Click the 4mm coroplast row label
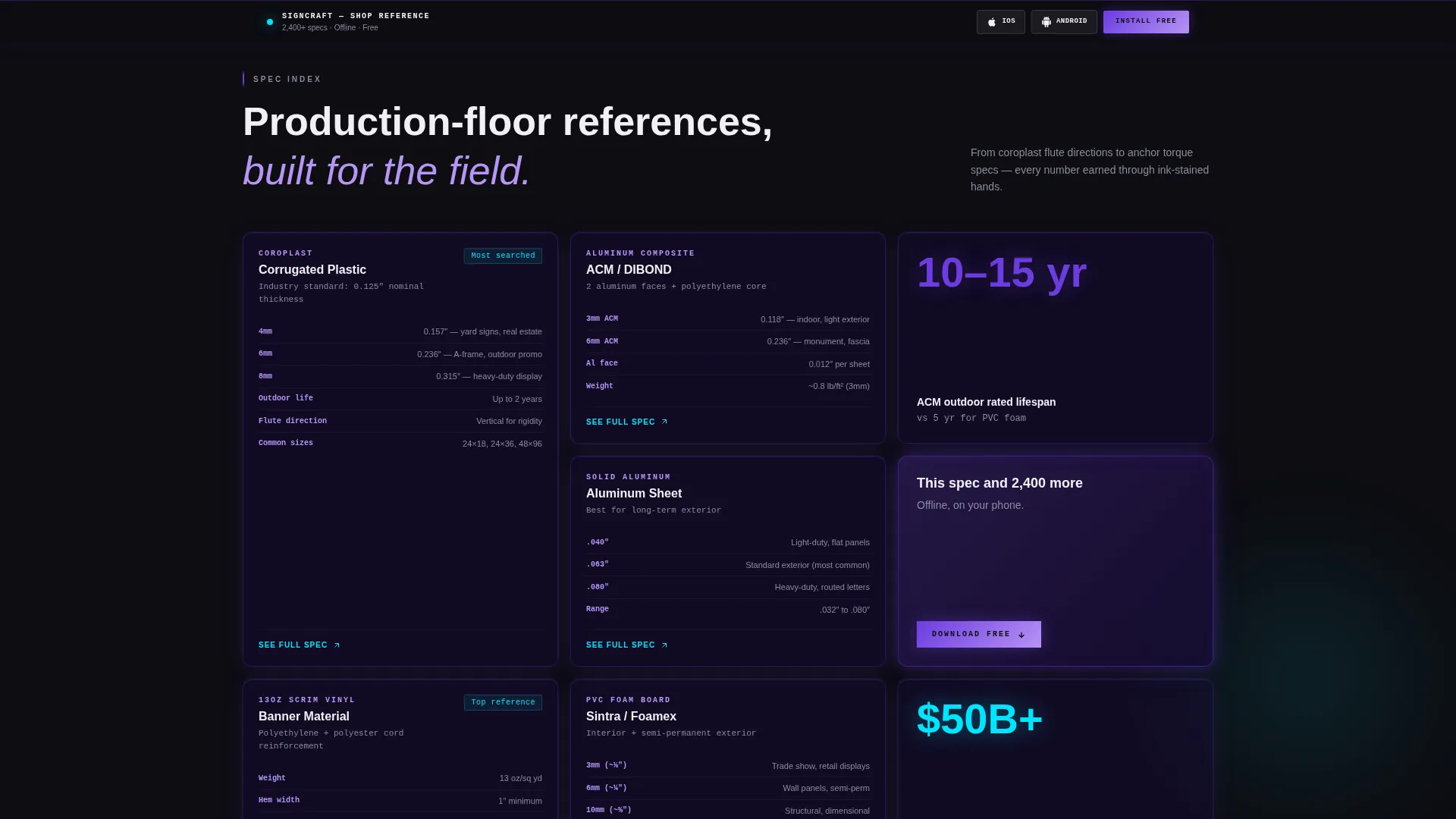 coord(265,331)
